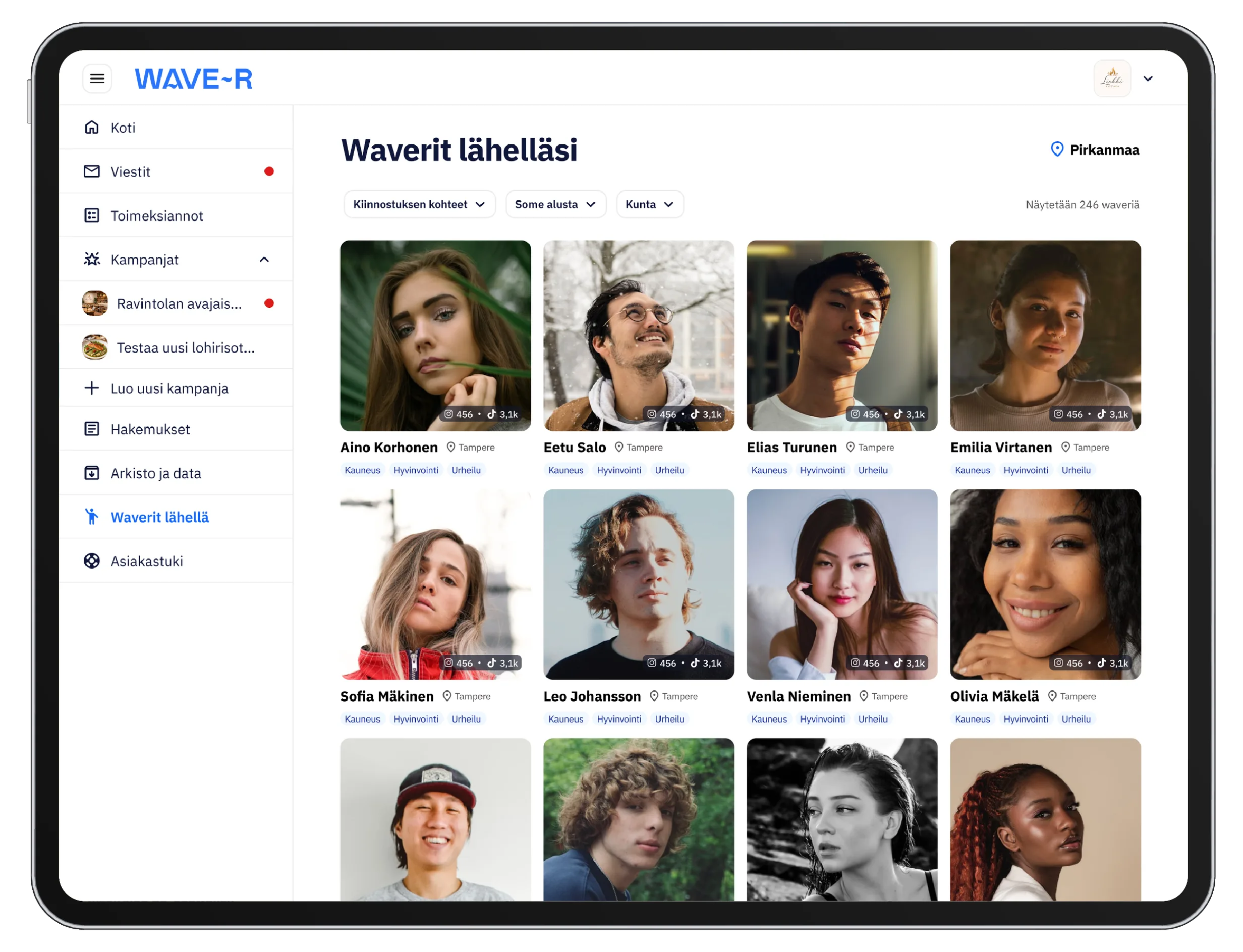Screen dimensions: 1243x952
Task: Click the Kampanjat star icon
Action: pos(92,259)
